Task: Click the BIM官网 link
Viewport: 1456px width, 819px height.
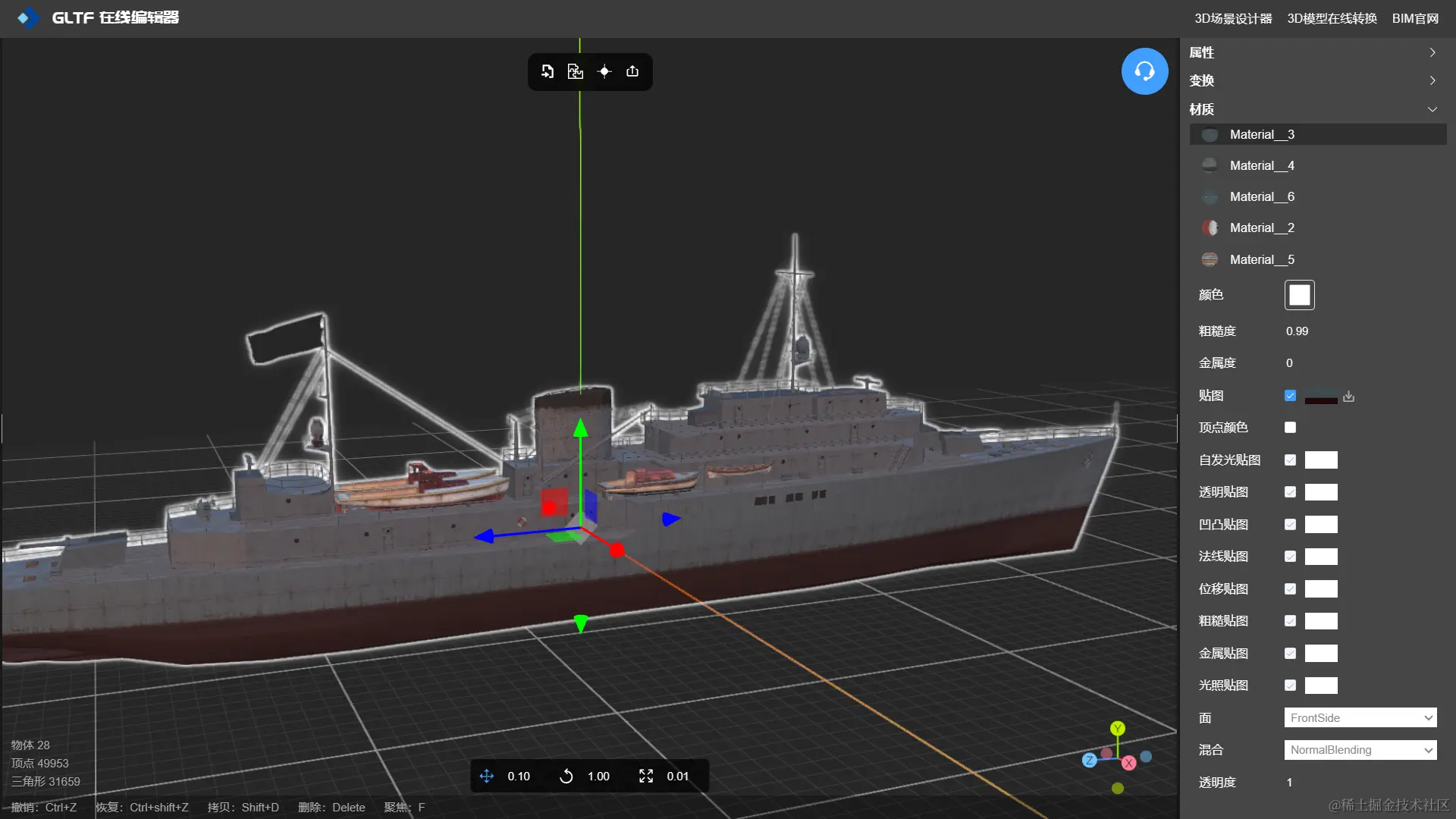Action: 1415,18
